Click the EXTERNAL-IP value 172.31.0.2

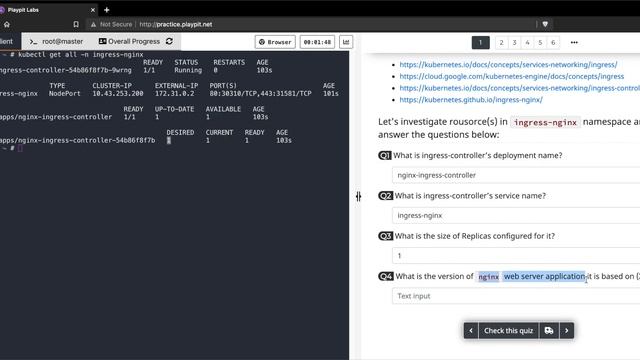click(174, 93)
